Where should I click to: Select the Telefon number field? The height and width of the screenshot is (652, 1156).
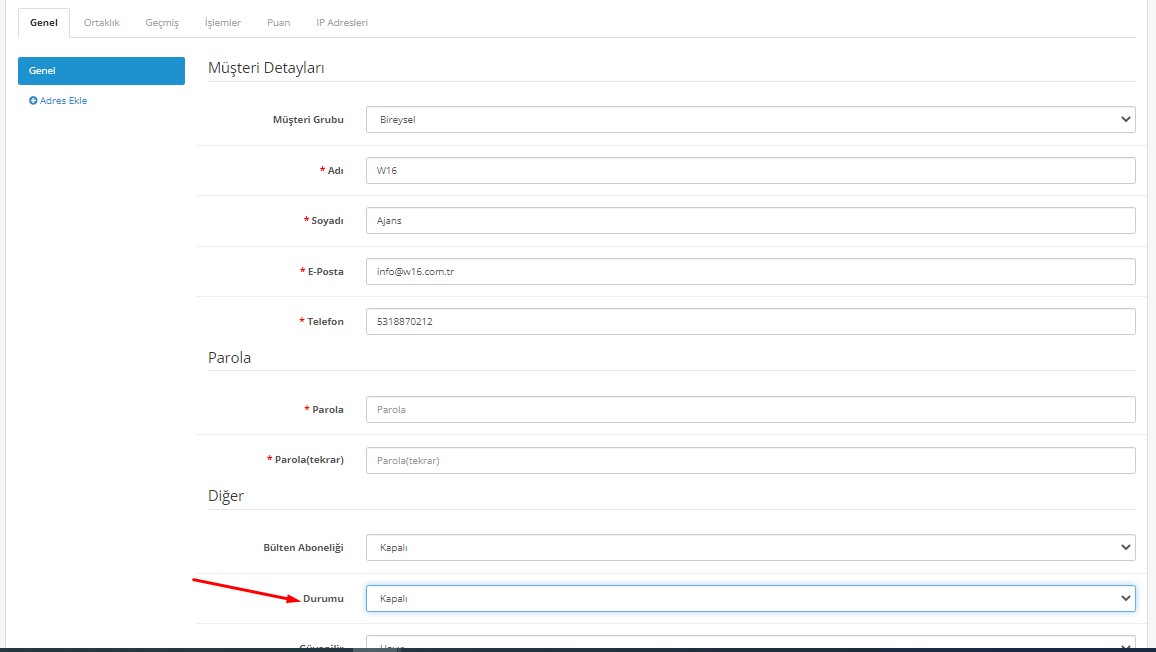pos(750,322)
